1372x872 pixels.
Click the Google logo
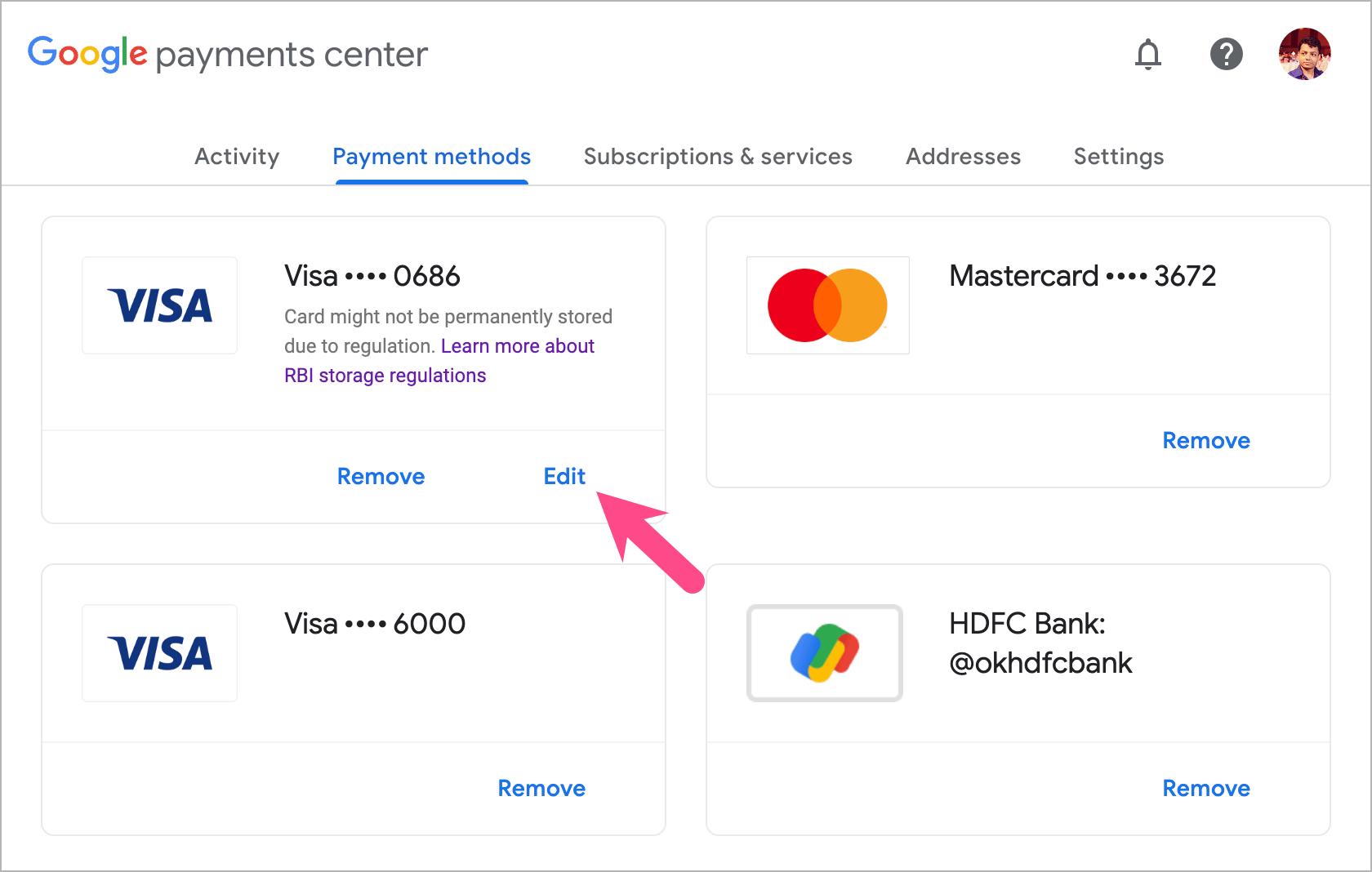(87, 53)
